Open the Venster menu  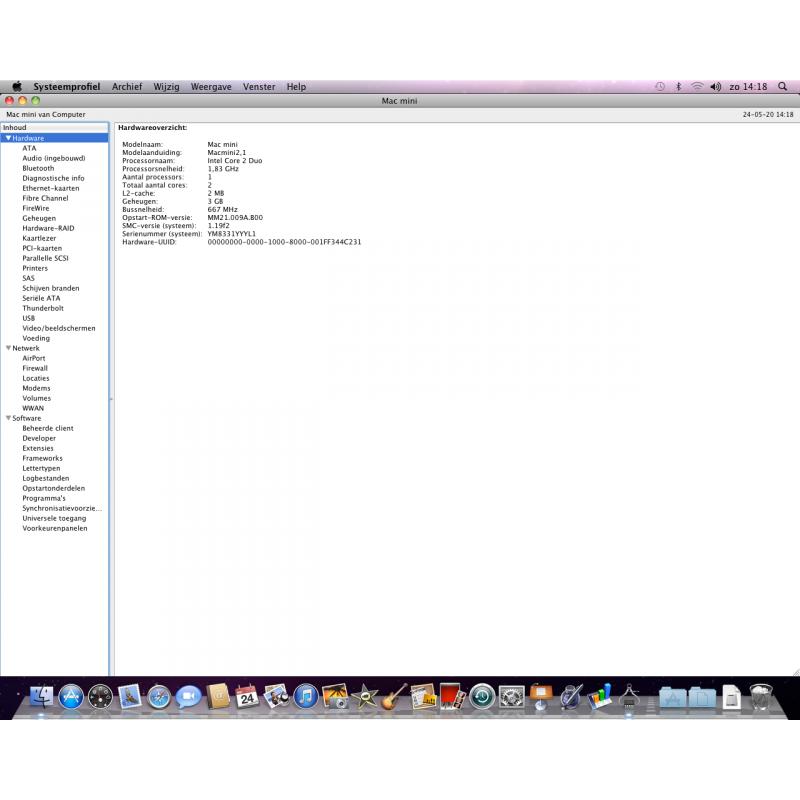(259, 87)
